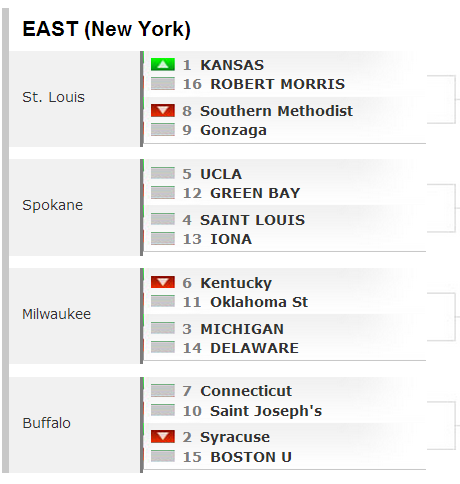Viewport: 460px width, 484px height.
Task: Click the gray status box beside UCLA
Action: 163,173
